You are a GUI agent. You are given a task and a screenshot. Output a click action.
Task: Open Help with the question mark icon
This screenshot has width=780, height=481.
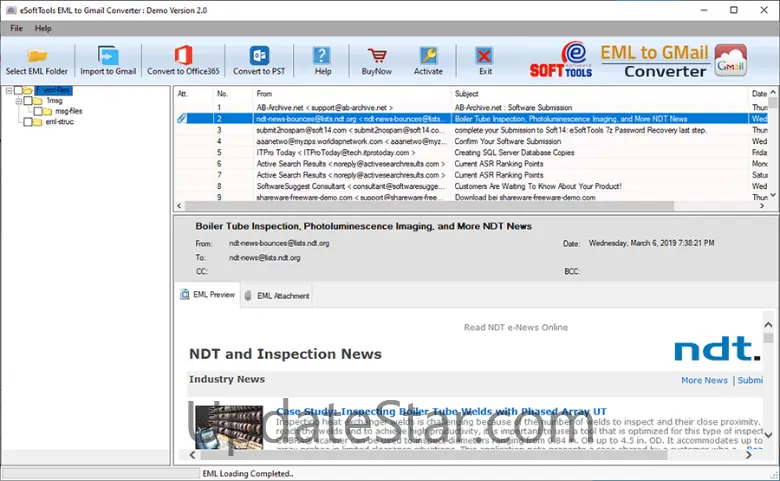pos(322,55)
